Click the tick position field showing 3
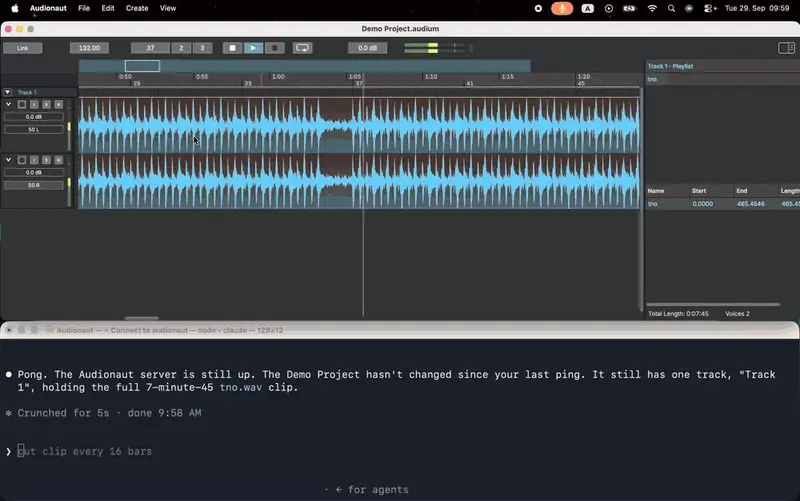This screenshot has width=800, height=501. pyautogui.click(x=202, y=48)
